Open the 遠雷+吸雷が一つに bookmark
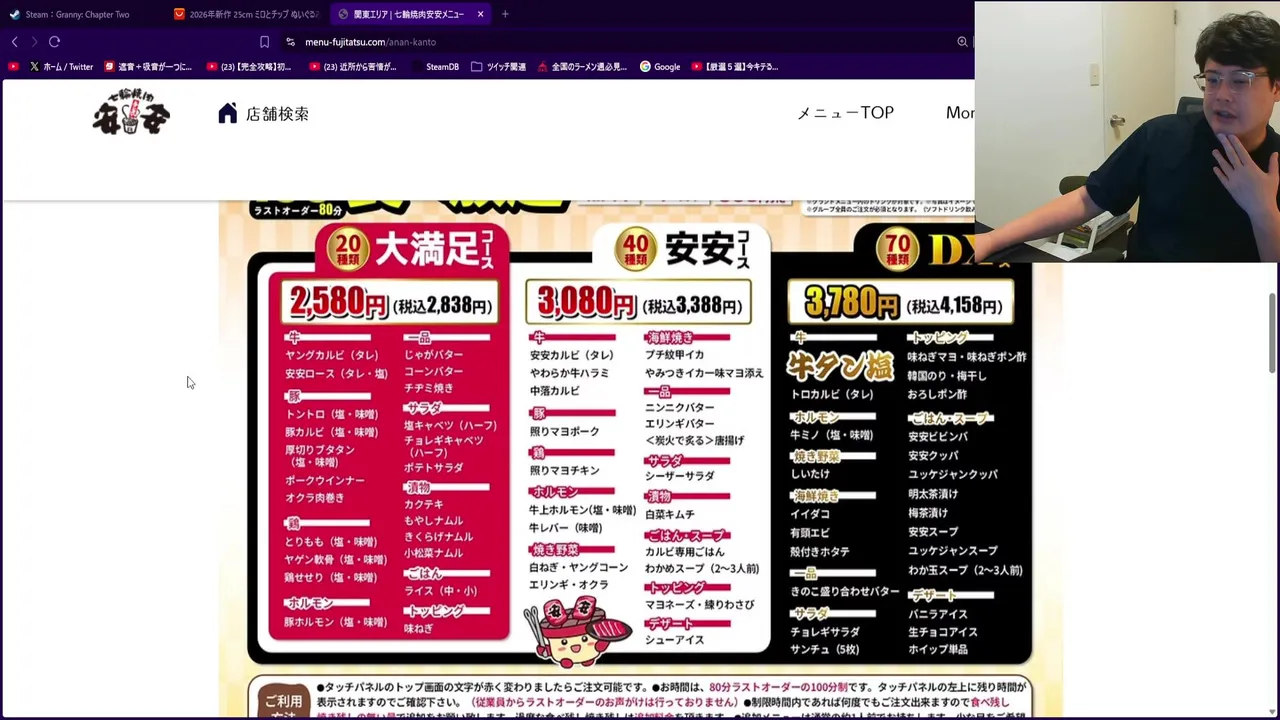The image size is (1280, 720). tap(148, 67)
